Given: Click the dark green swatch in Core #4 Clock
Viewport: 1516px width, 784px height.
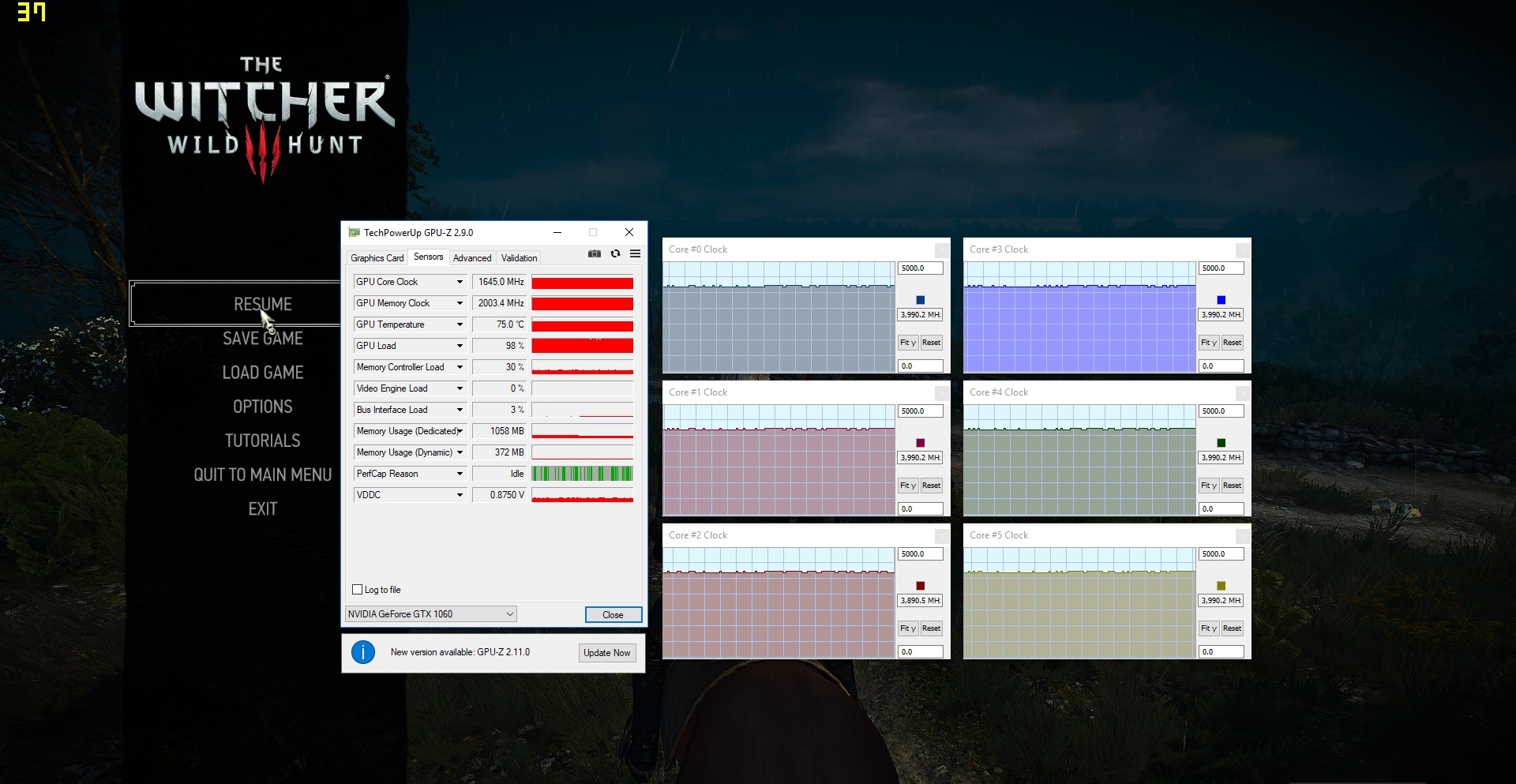Looking at the screenshot, I should (x=1221, y=443).
